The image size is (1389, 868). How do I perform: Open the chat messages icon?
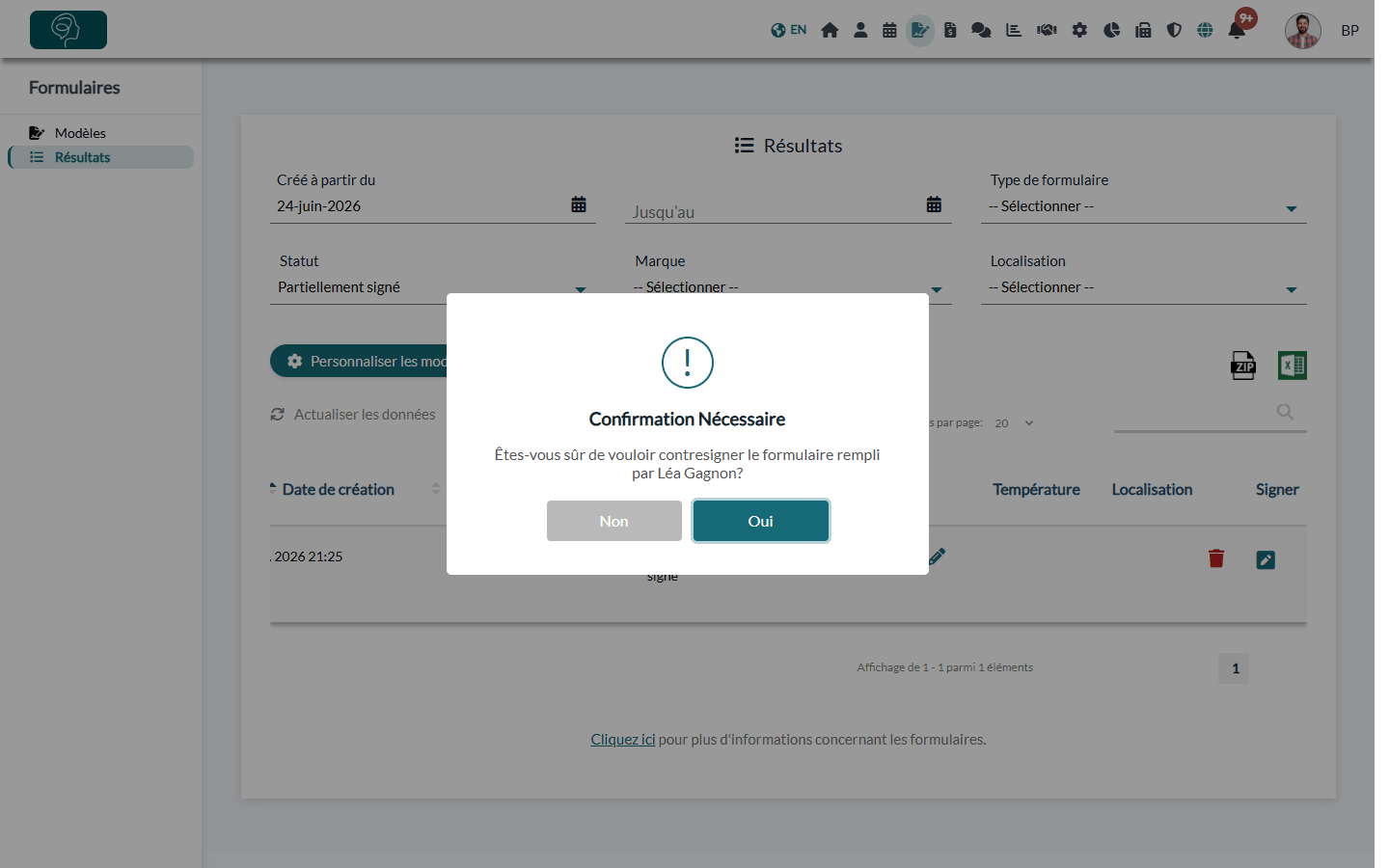click(981, 30)
